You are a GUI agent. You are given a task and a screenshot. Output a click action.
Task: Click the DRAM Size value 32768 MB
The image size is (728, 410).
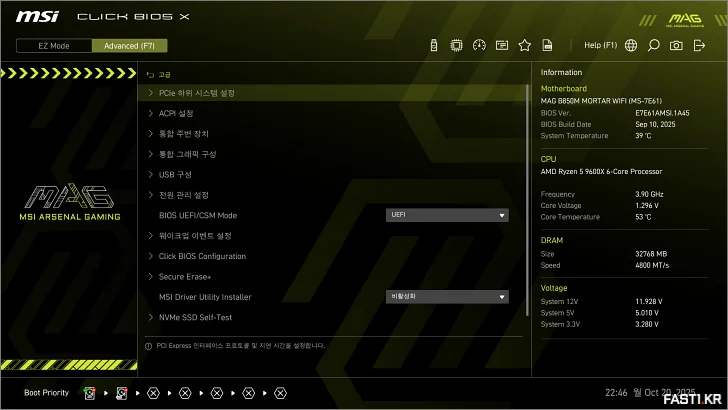(x=651, y=254)
